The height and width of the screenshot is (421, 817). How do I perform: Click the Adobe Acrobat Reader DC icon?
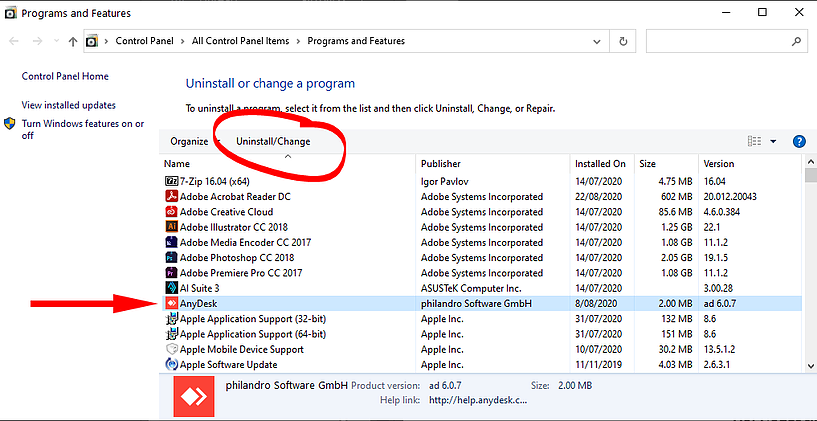pyautogui.click(x=171, y=196)
